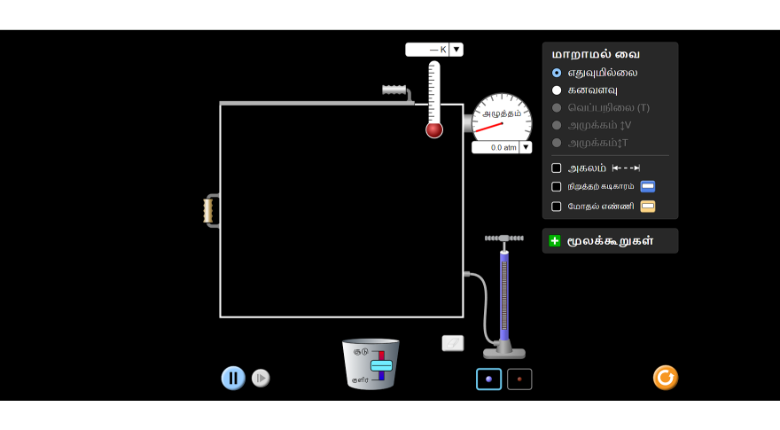Select the light red particle type
The width and height of the screenshot is (780, 430).
(519, 379)
